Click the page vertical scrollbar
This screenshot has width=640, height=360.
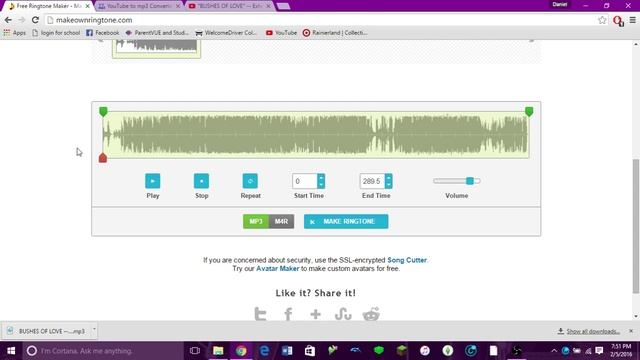[x=636, y=226]
